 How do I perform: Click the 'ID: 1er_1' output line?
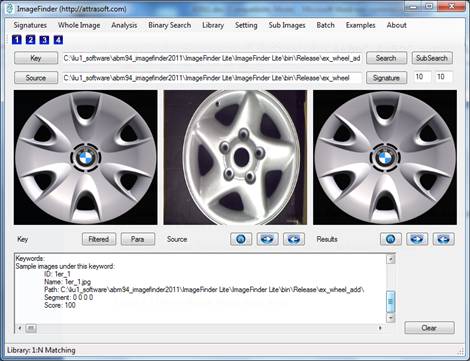coord(57,274)
